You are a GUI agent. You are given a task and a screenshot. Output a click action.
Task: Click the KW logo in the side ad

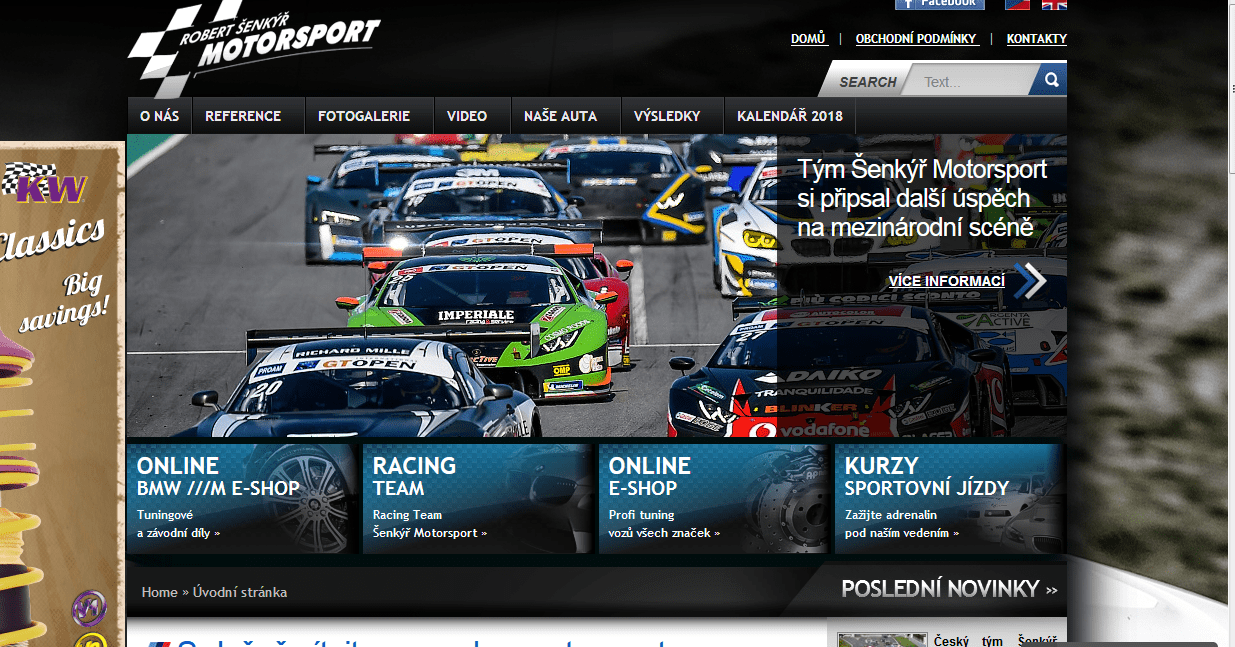click(47, 187)
